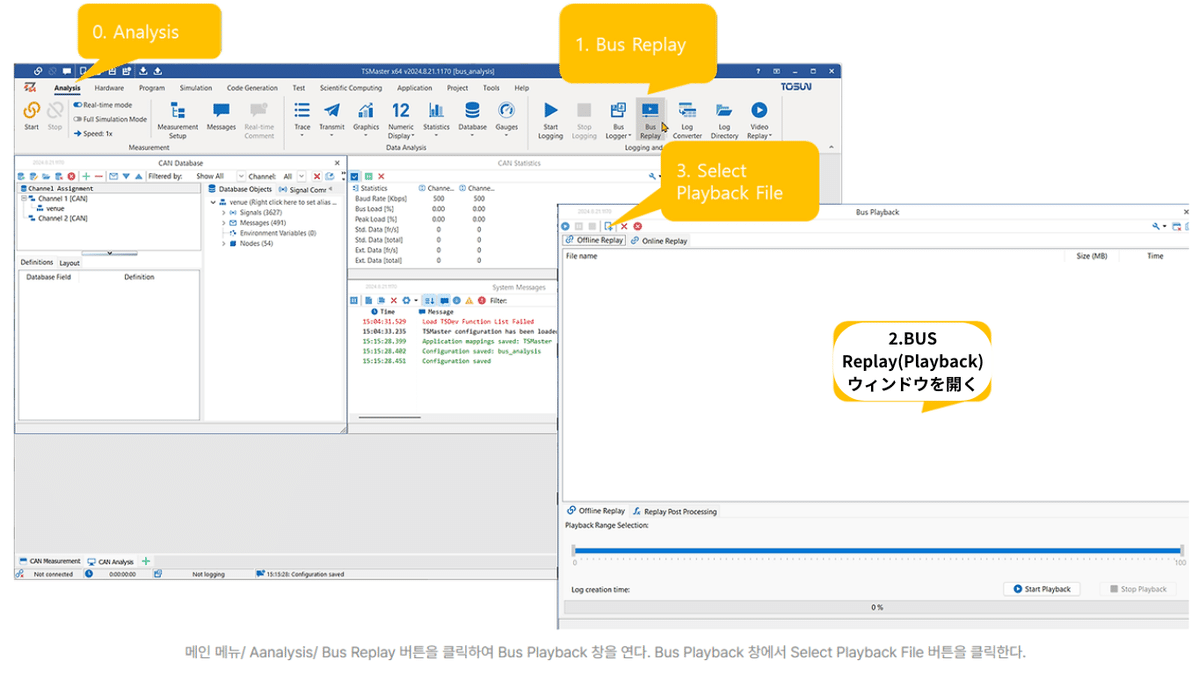Click the Playback Range Selection slider track
This screenshot has width=1200, height=675.
(x=877, y=550)
